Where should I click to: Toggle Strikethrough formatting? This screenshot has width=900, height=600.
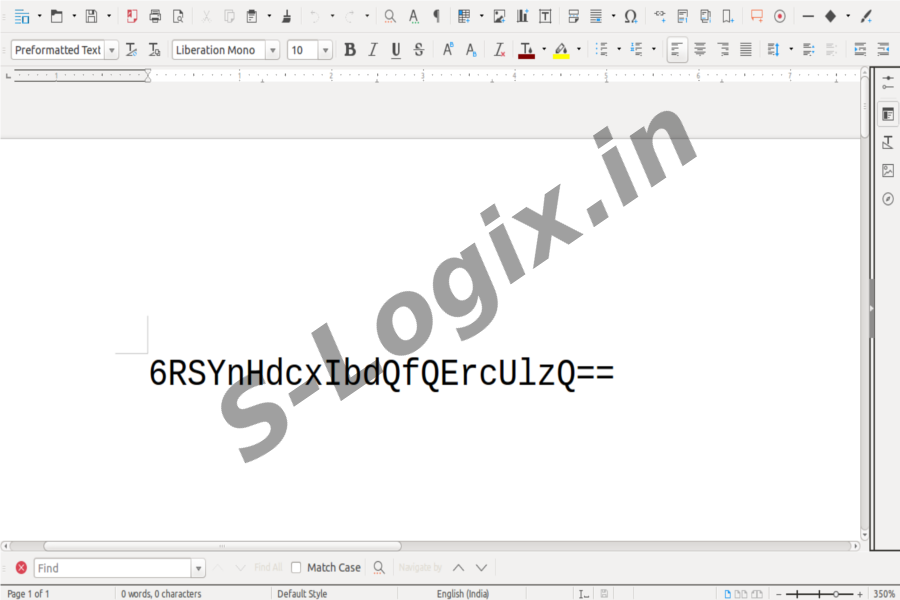(419, 50)
